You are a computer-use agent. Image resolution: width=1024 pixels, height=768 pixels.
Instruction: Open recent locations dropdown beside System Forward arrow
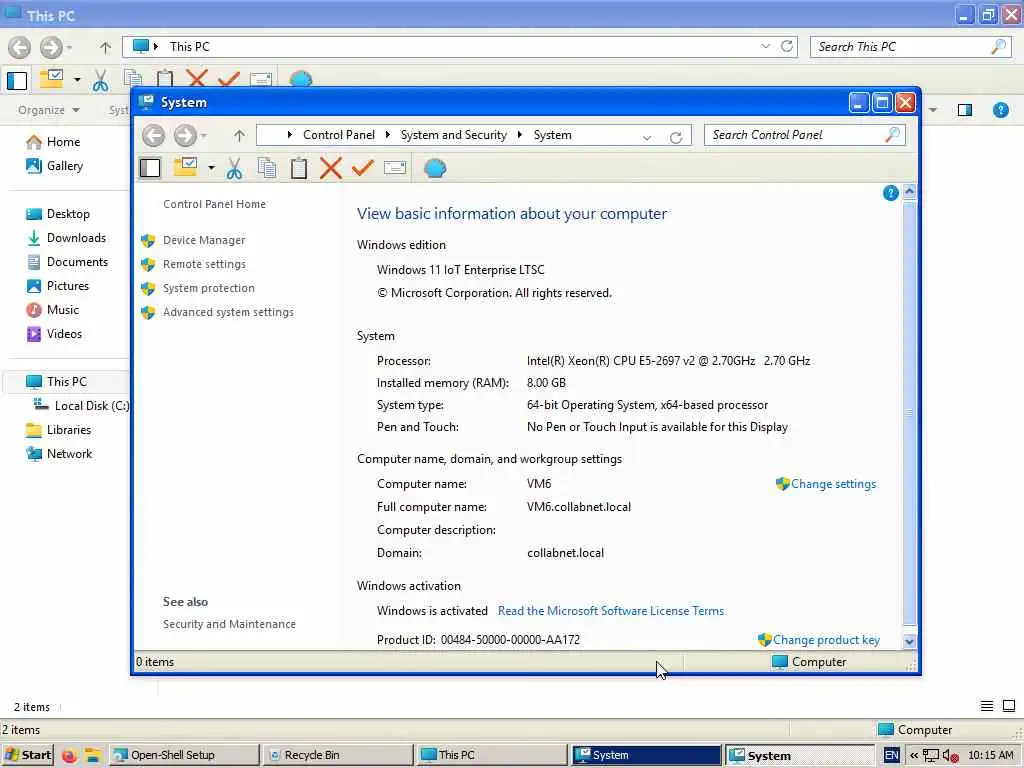[204, 136]
